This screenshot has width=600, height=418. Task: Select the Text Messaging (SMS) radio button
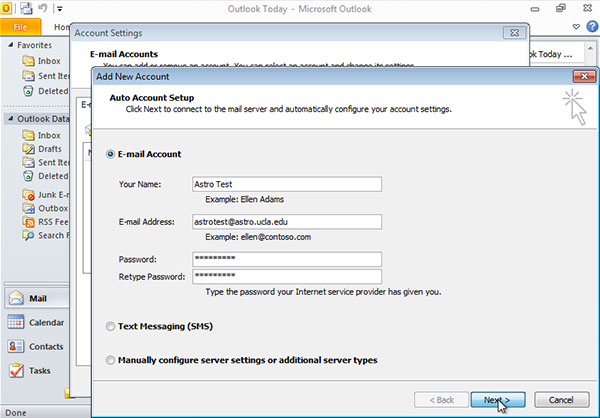click(x=110, y=326)
